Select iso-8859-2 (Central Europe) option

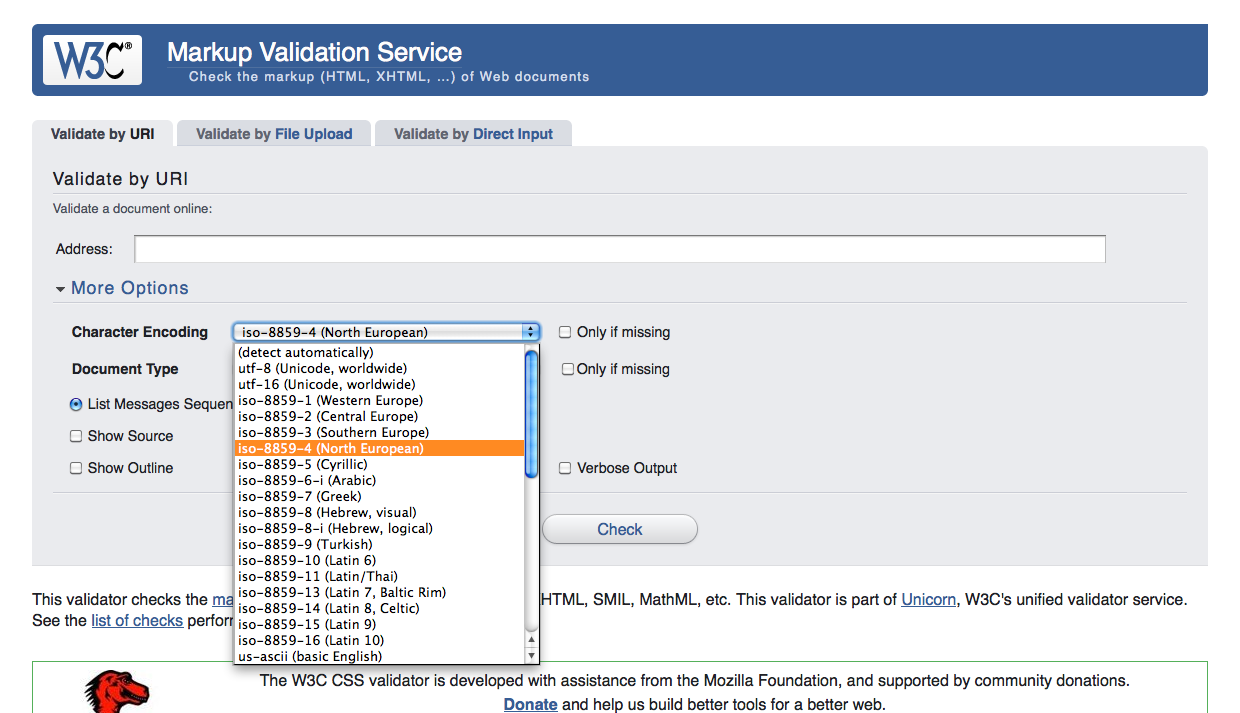379,416
